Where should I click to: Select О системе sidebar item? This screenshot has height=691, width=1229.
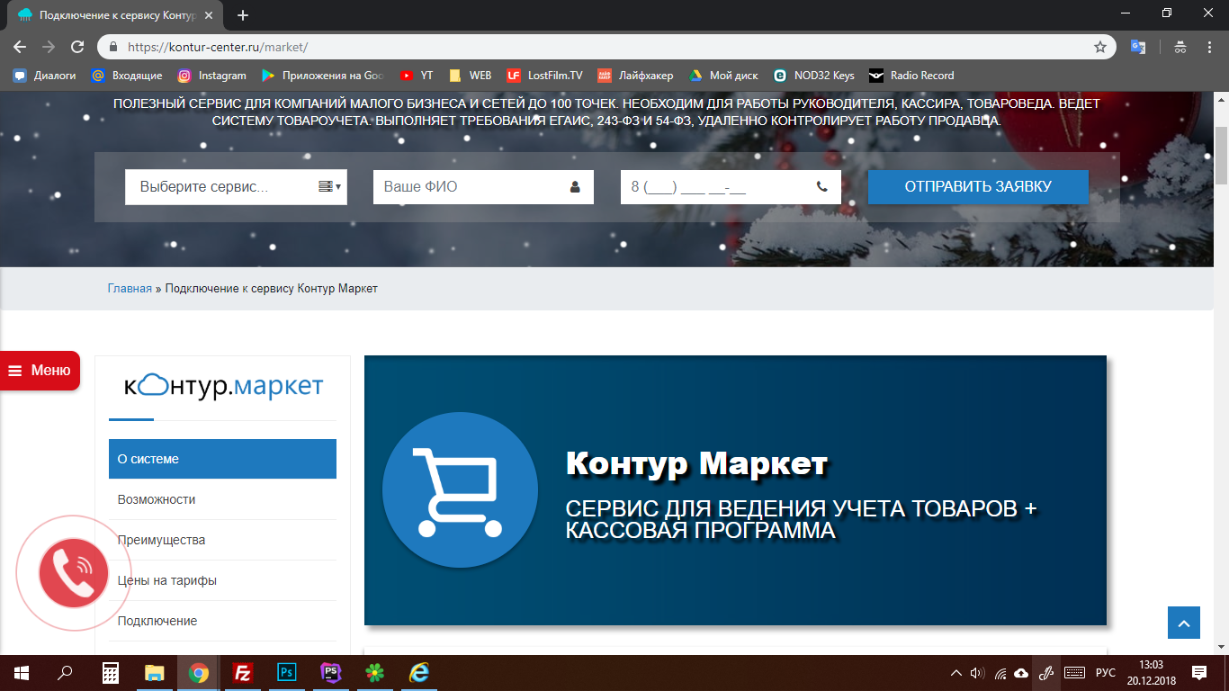[222, 459]
